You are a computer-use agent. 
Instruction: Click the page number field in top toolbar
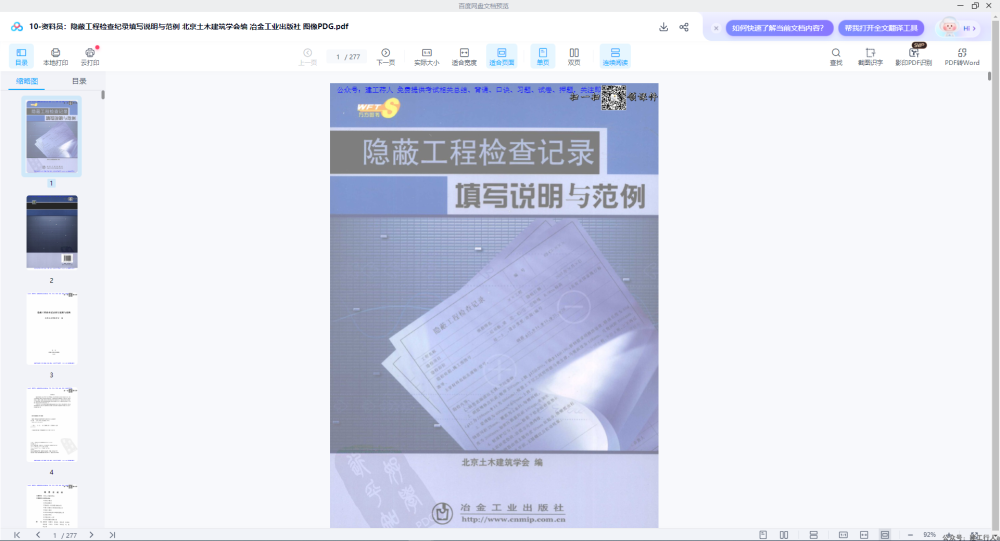point(347,57)
